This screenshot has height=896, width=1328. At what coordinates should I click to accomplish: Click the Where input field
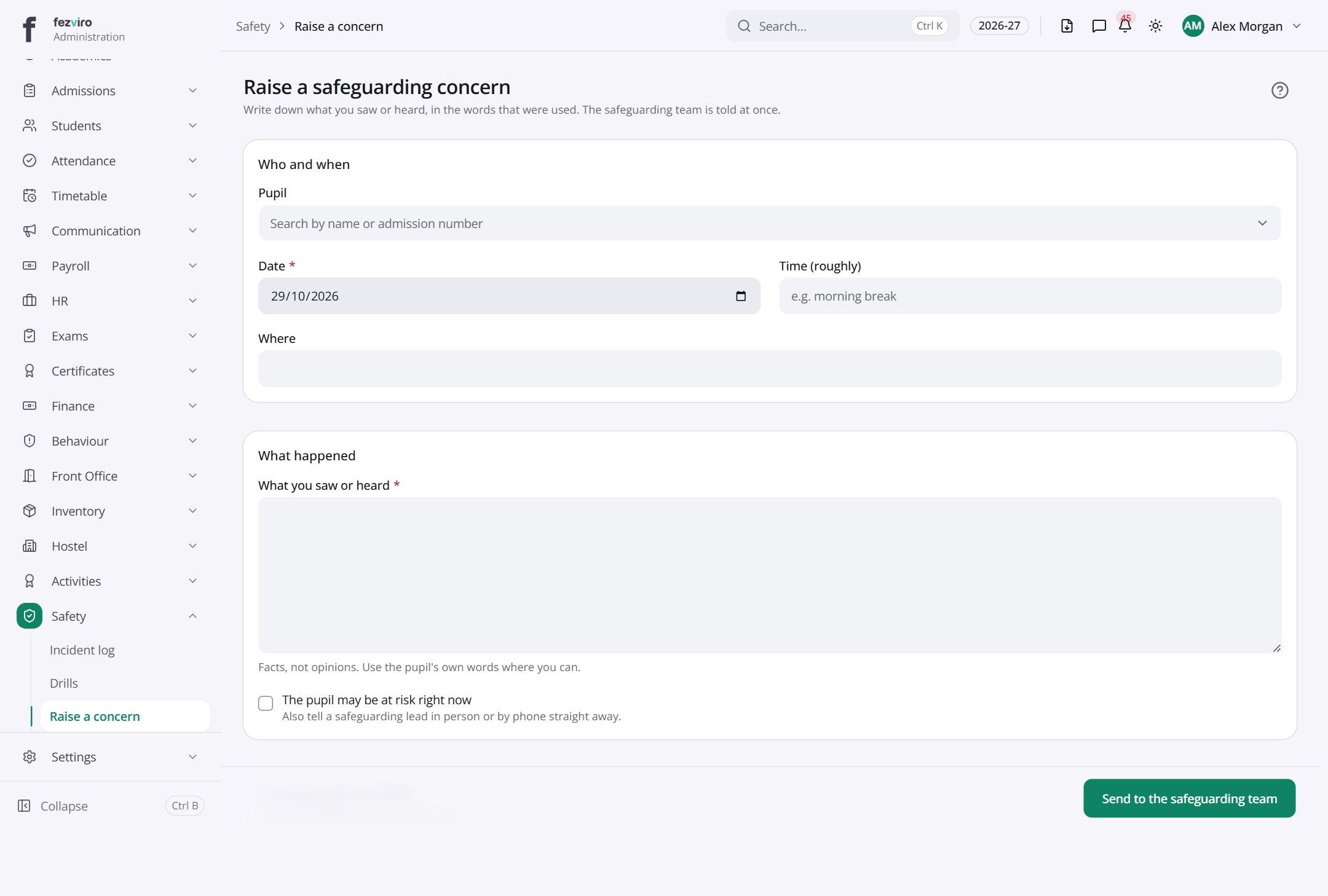tap(769, 368)
